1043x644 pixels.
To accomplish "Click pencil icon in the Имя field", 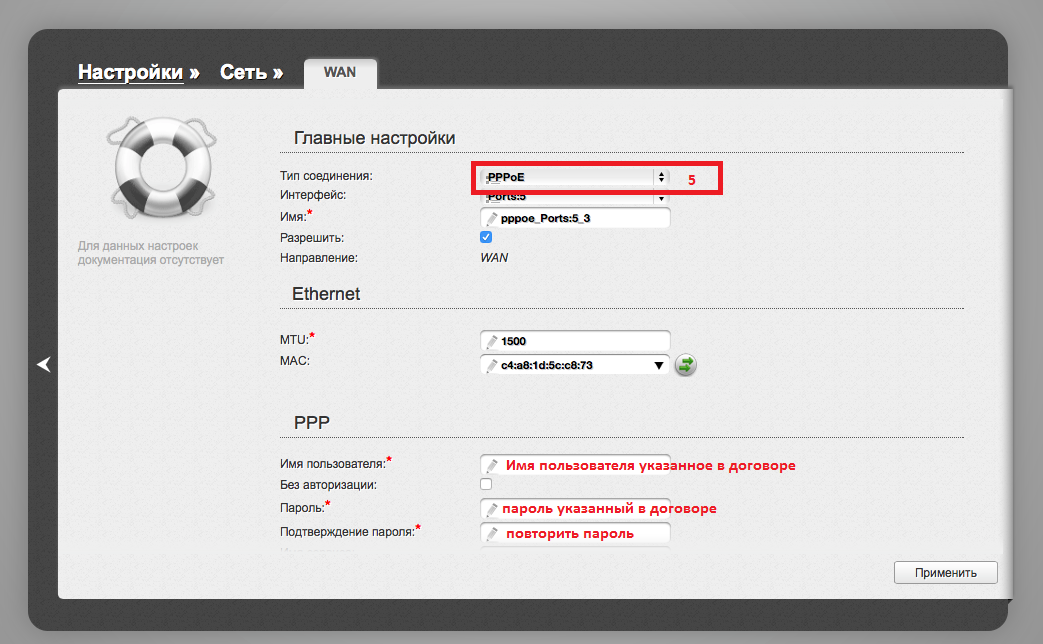I will pos(491,218).
